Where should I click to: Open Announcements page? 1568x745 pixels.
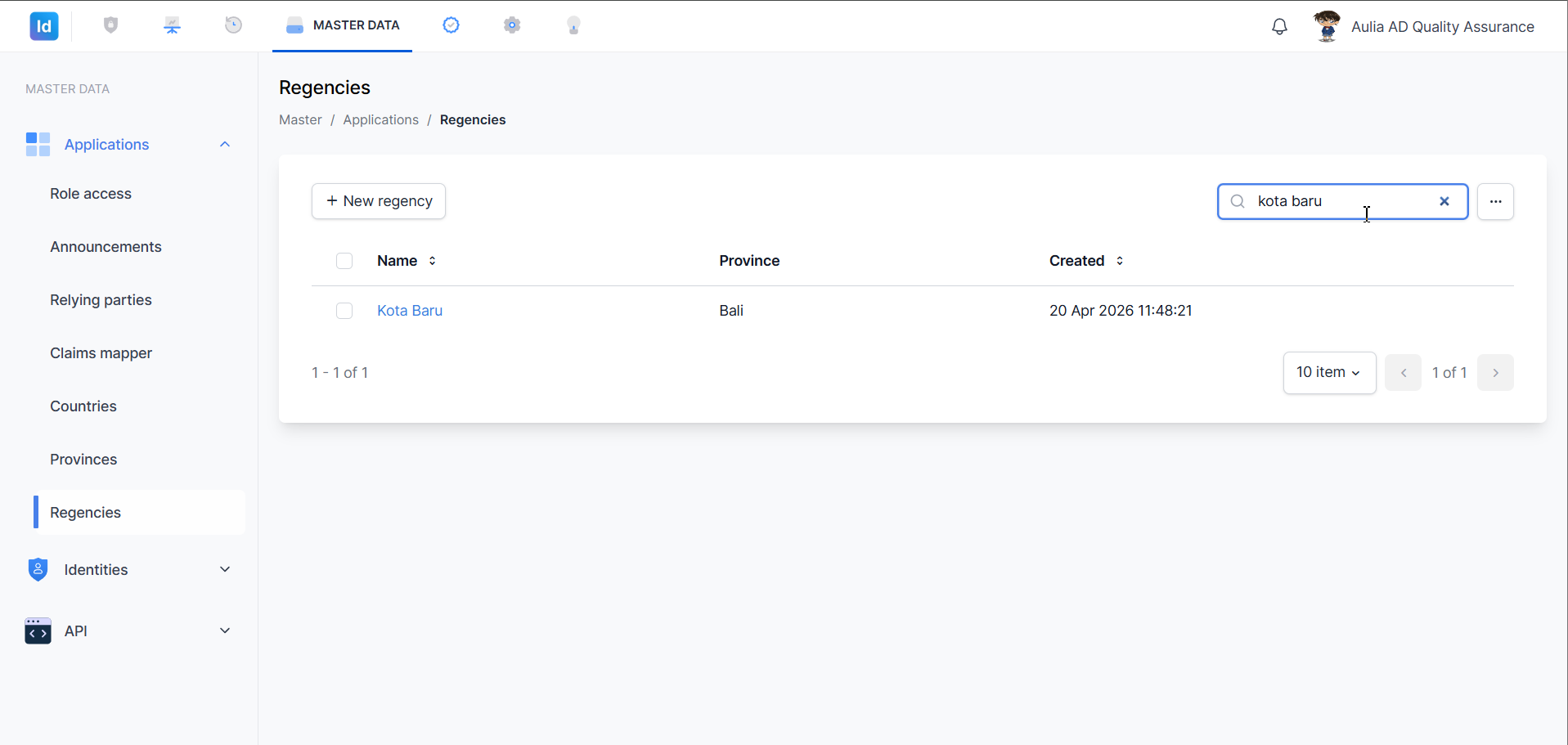coord(106,247)
